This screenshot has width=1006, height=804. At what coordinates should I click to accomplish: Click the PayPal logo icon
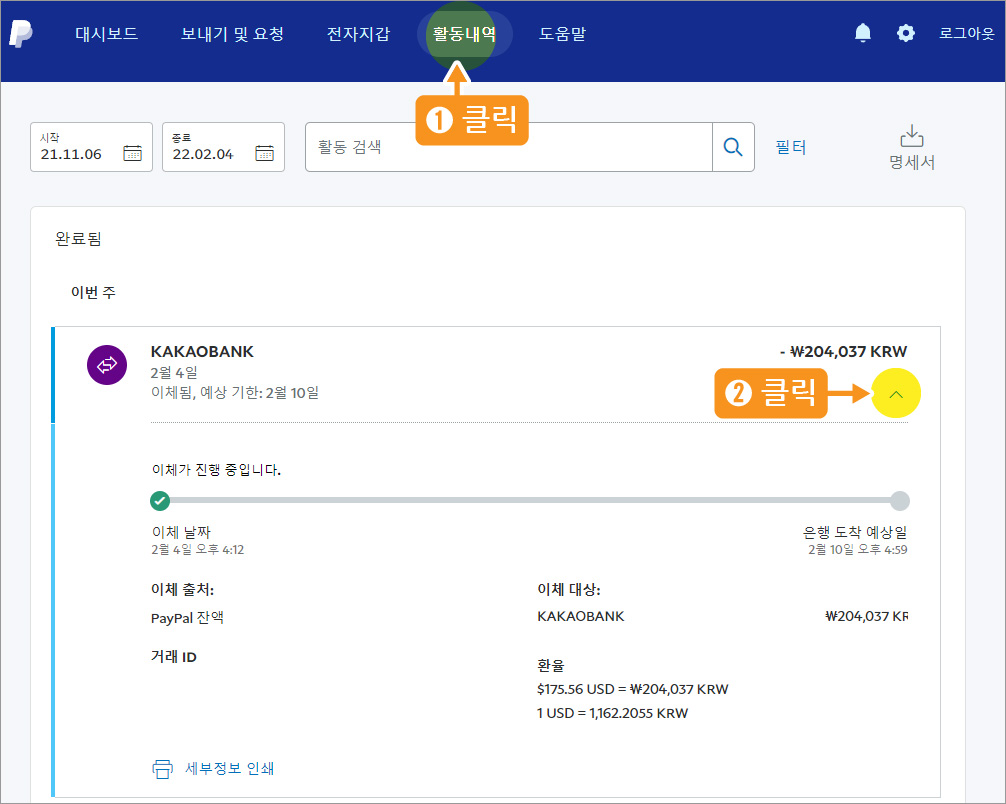[21, 33]
